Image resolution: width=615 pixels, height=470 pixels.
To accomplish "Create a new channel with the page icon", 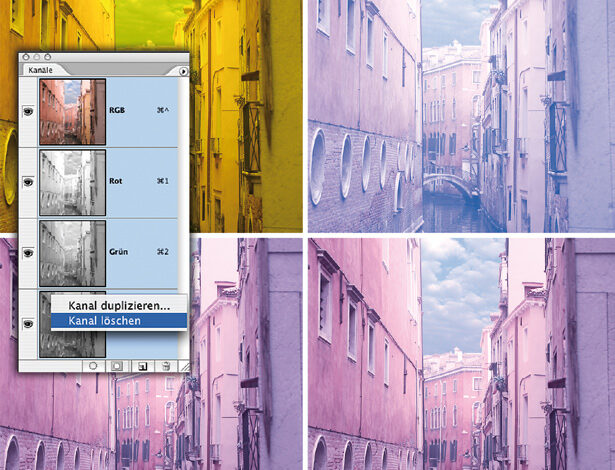I will pos(142,366).
